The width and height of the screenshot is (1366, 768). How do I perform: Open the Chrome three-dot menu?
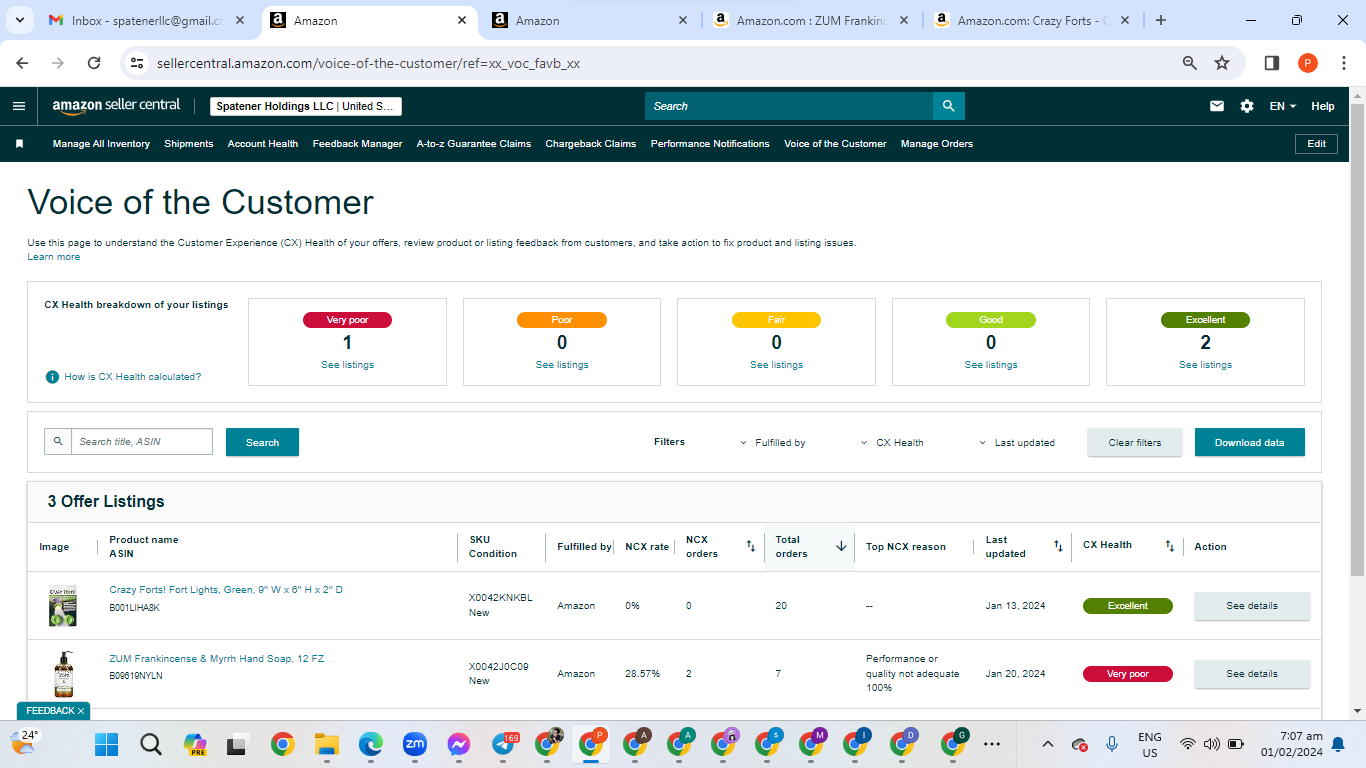pos(1343,63)
